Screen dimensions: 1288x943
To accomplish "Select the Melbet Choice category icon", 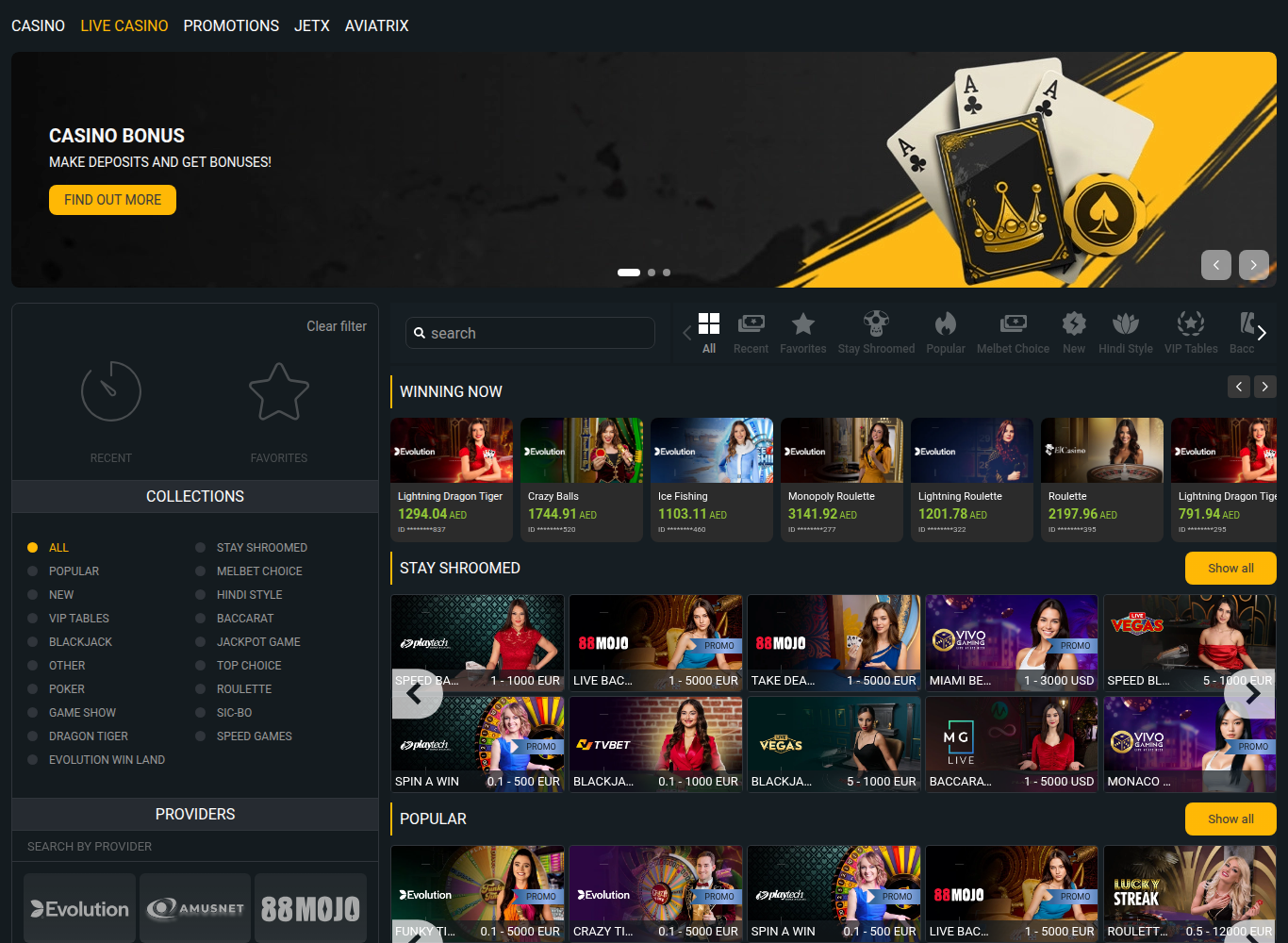I will tap(1013, 333).
